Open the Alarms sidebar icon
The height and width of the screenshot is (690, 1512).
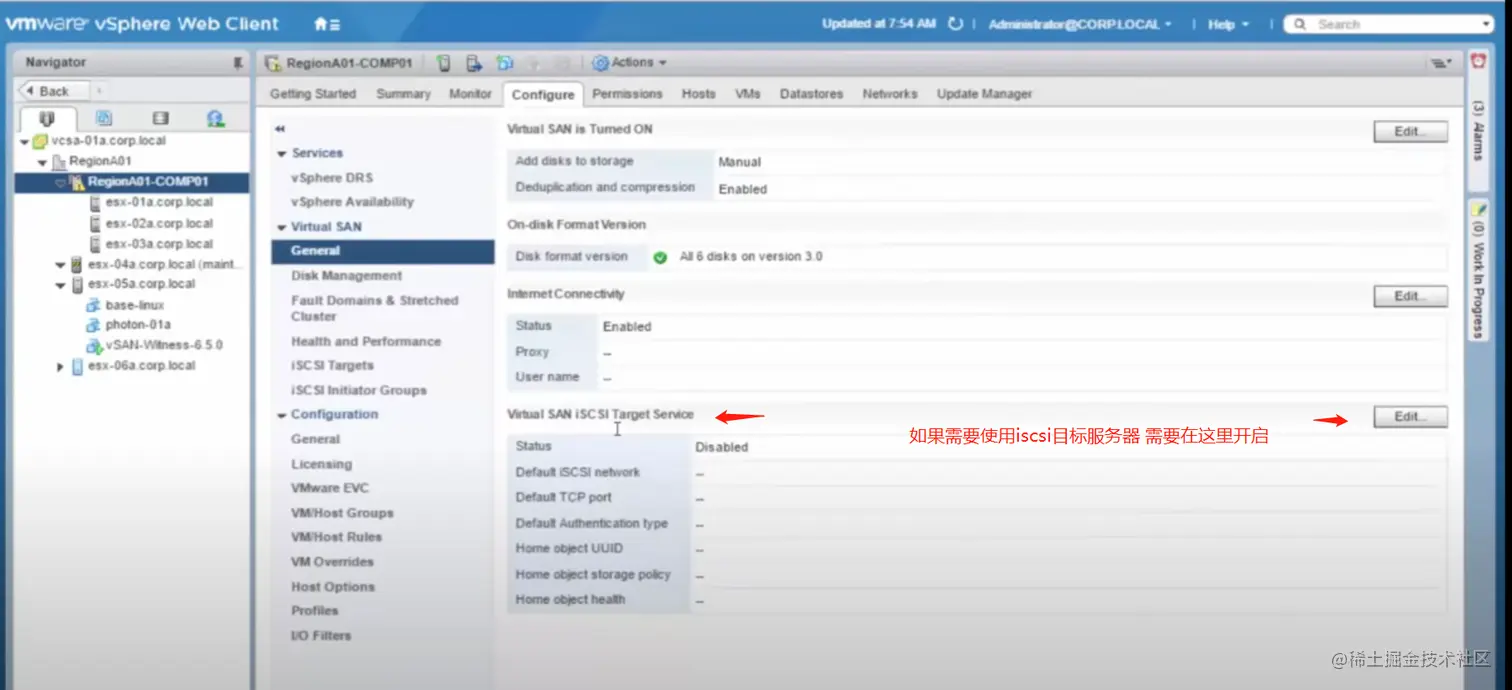click(1478, 62)
